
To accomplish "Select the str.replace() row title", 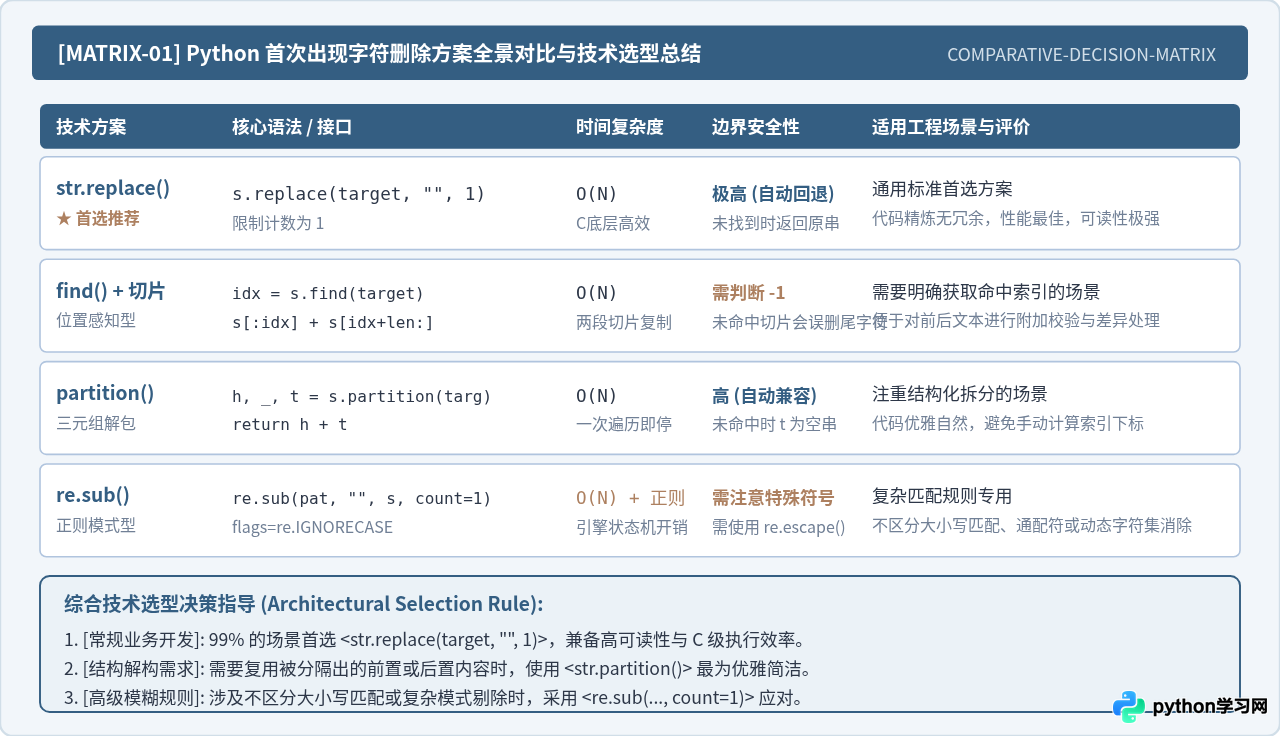I will (113, 188).
